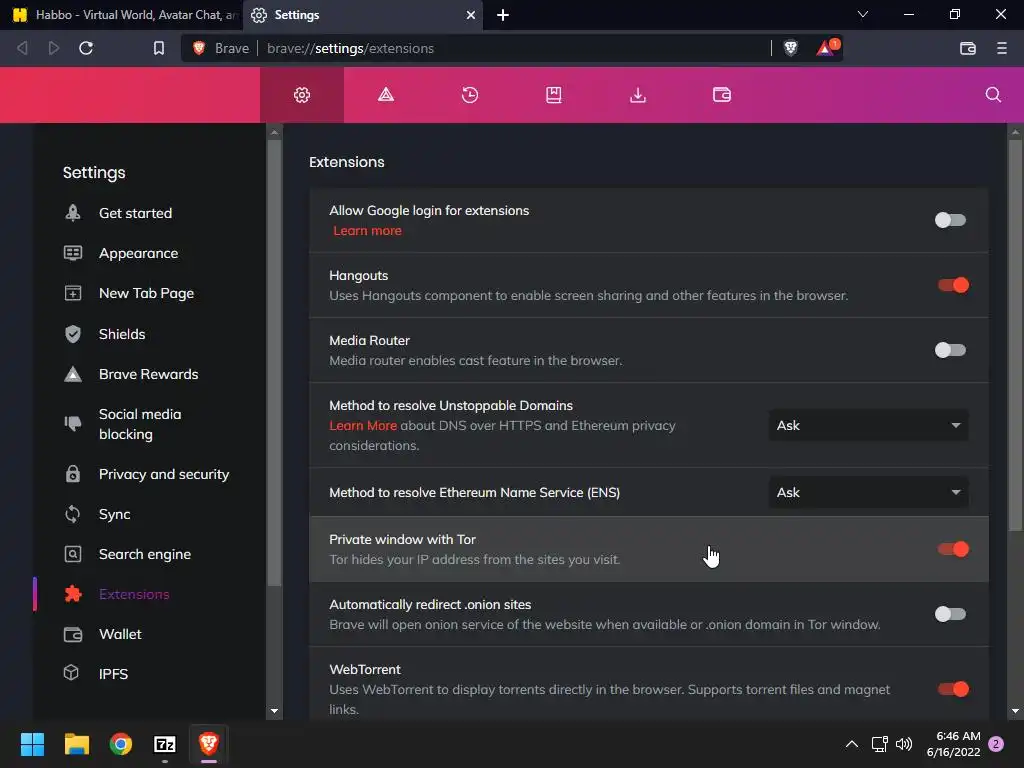Viewport: 1024px width, 768px height.
Task: Go forward to next page
Action: (54, 48)
